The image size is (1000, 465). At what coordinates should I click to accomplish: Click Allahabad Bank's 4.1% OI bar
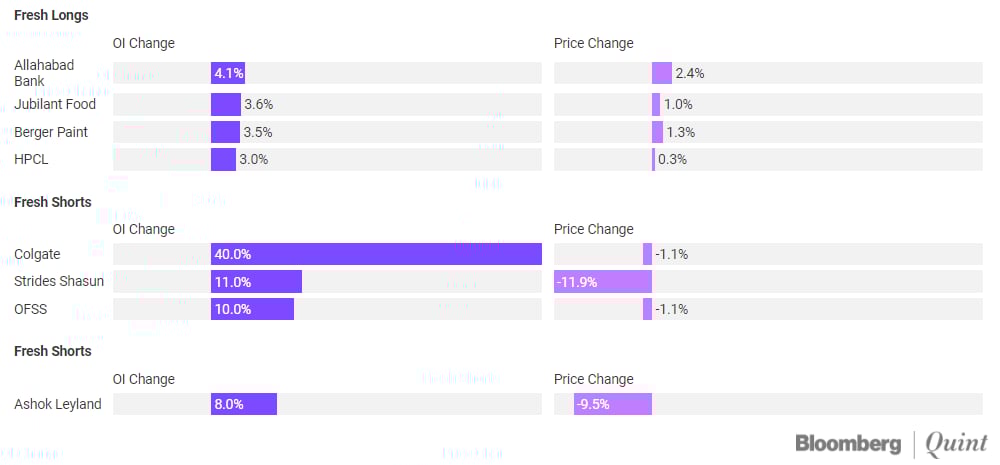[228, 73]
